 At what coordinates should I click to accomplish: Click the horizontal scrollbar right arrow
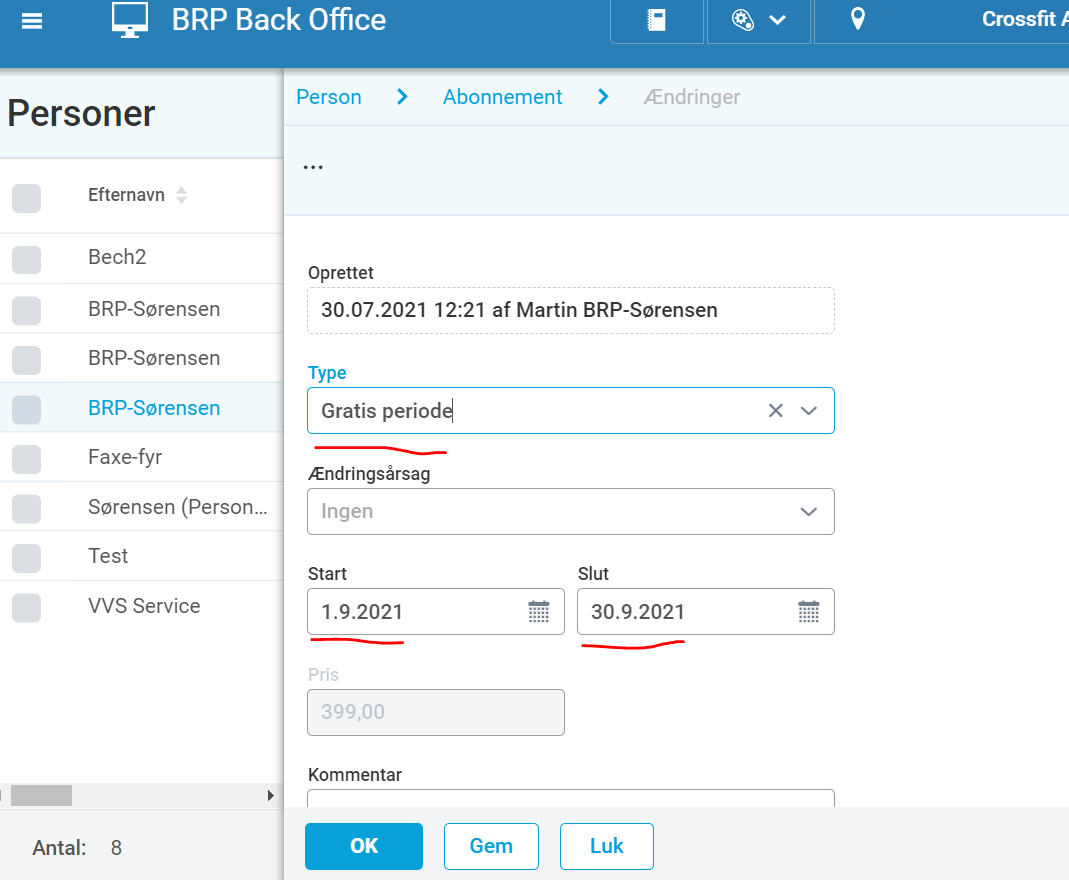tap(271, 795)
